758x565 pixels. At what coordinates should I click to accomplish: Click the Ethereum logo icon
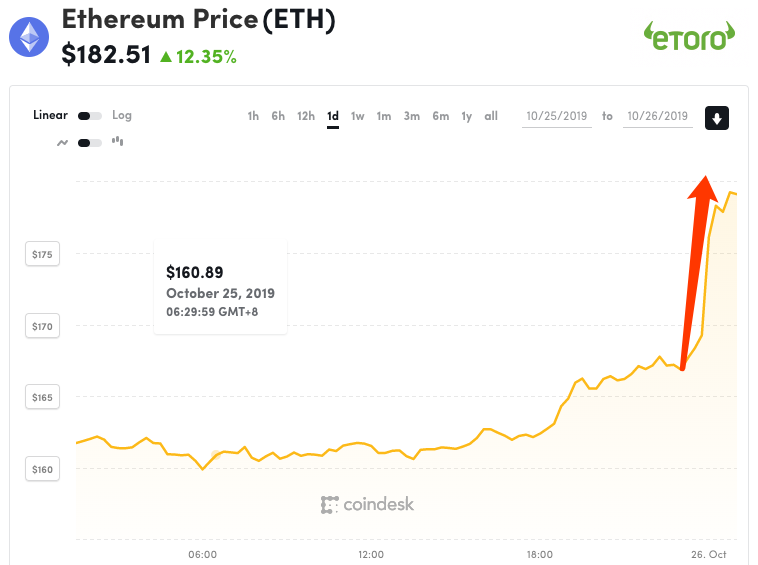(x=30, y=37)
